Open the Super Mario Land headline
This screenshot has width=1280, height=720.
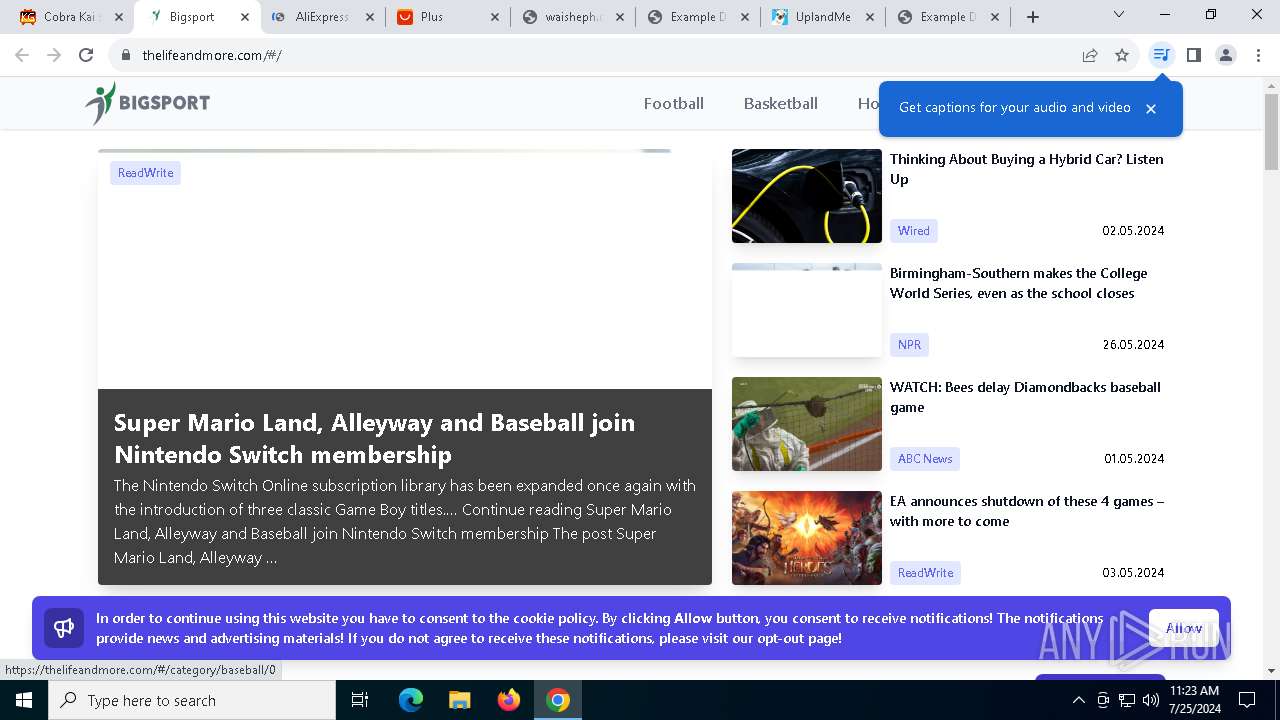coord(374,438)
